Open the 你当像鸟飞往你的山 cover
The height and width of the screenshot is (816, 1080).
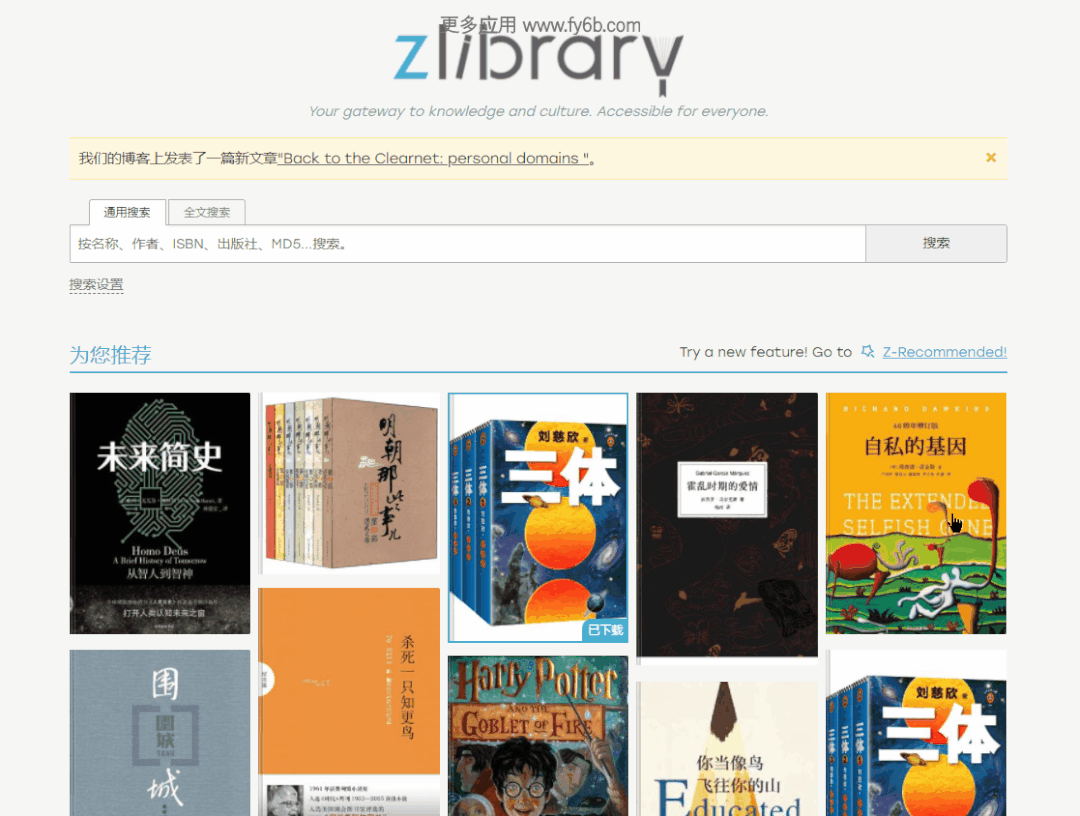[x=727, y=749]
